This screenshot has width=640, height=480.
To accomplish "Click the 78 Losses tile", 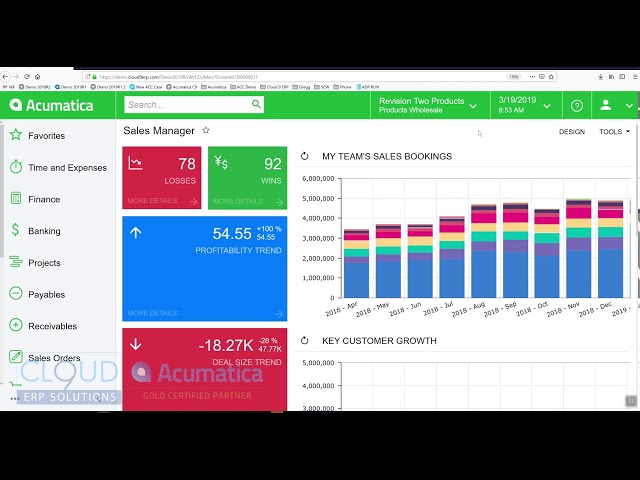I will coord(162,178).
